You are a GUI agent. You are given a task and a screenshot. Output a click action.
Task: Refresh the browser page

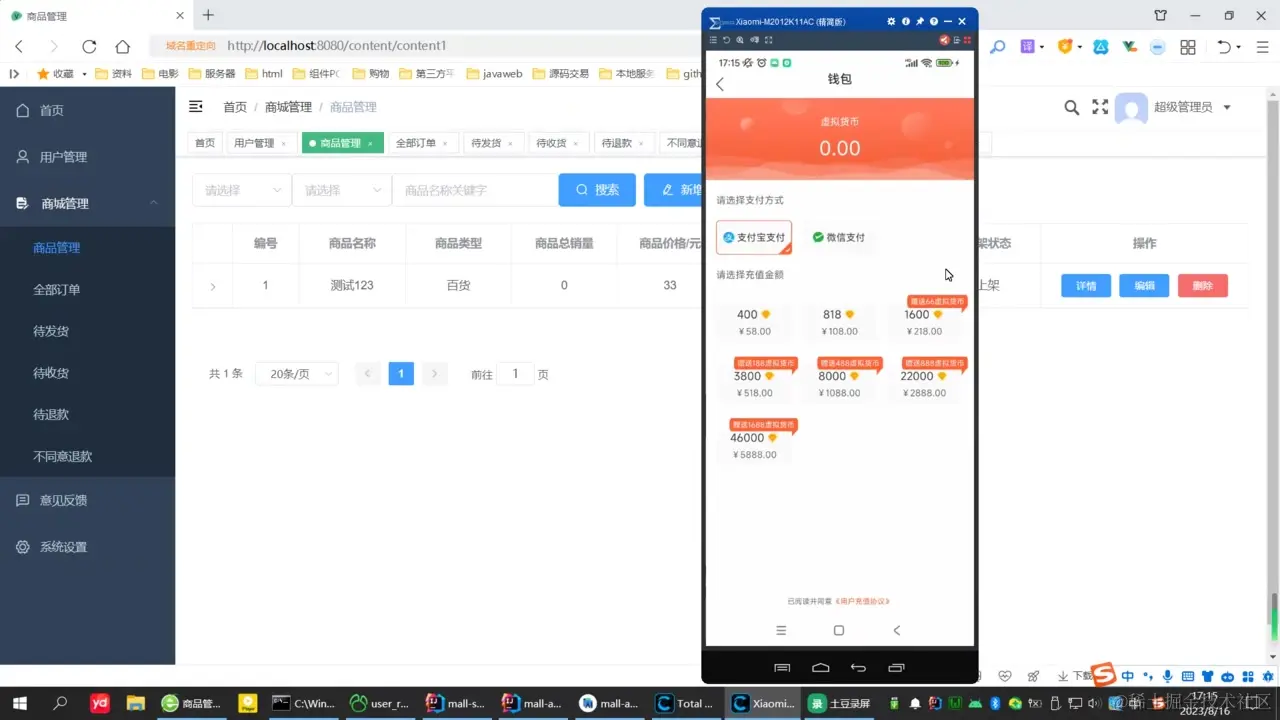coord(89,46)
